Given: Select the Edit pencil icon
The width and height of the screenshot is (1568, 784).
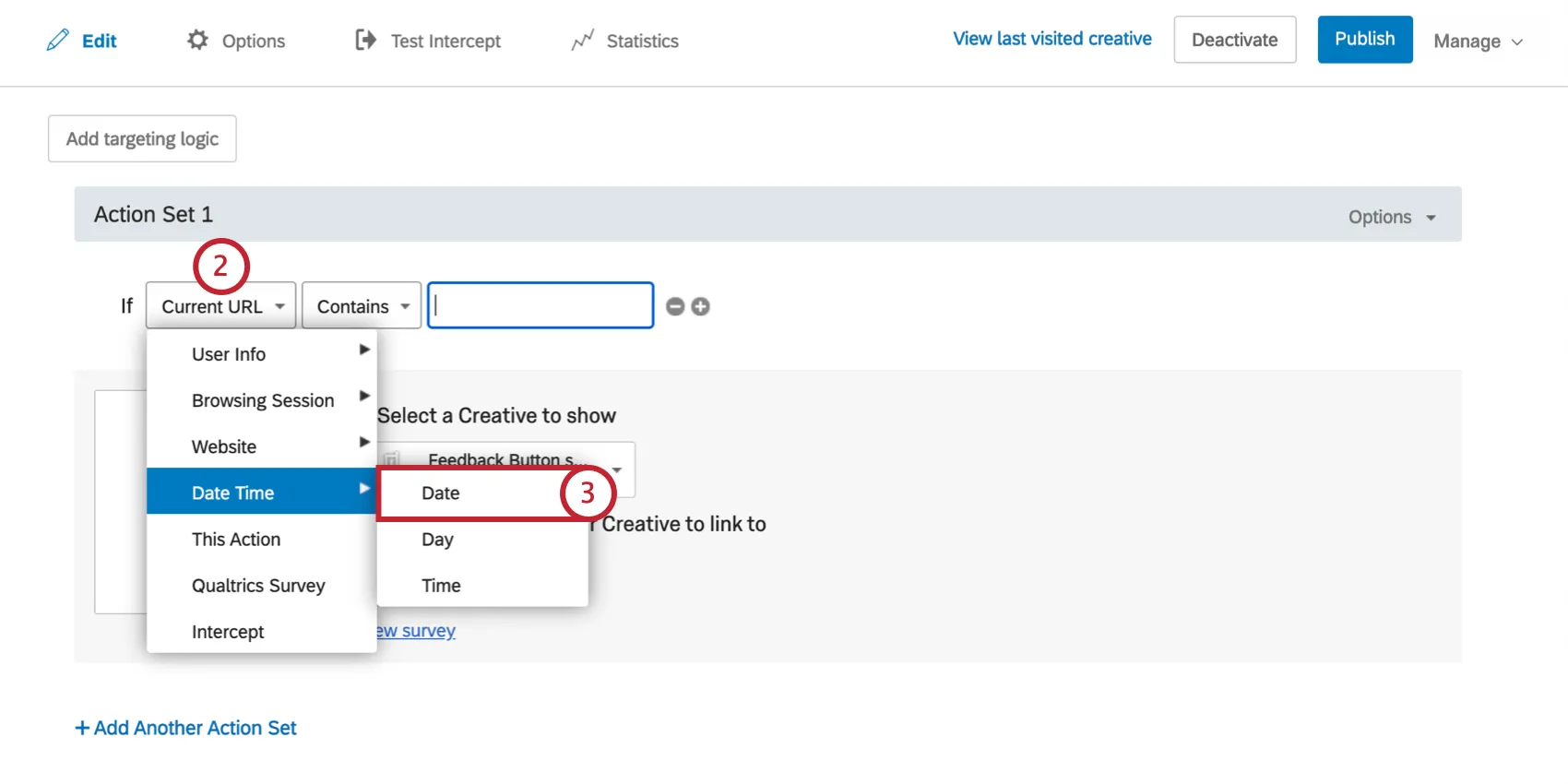Looking at the screenshot, I should coord(57,40).
